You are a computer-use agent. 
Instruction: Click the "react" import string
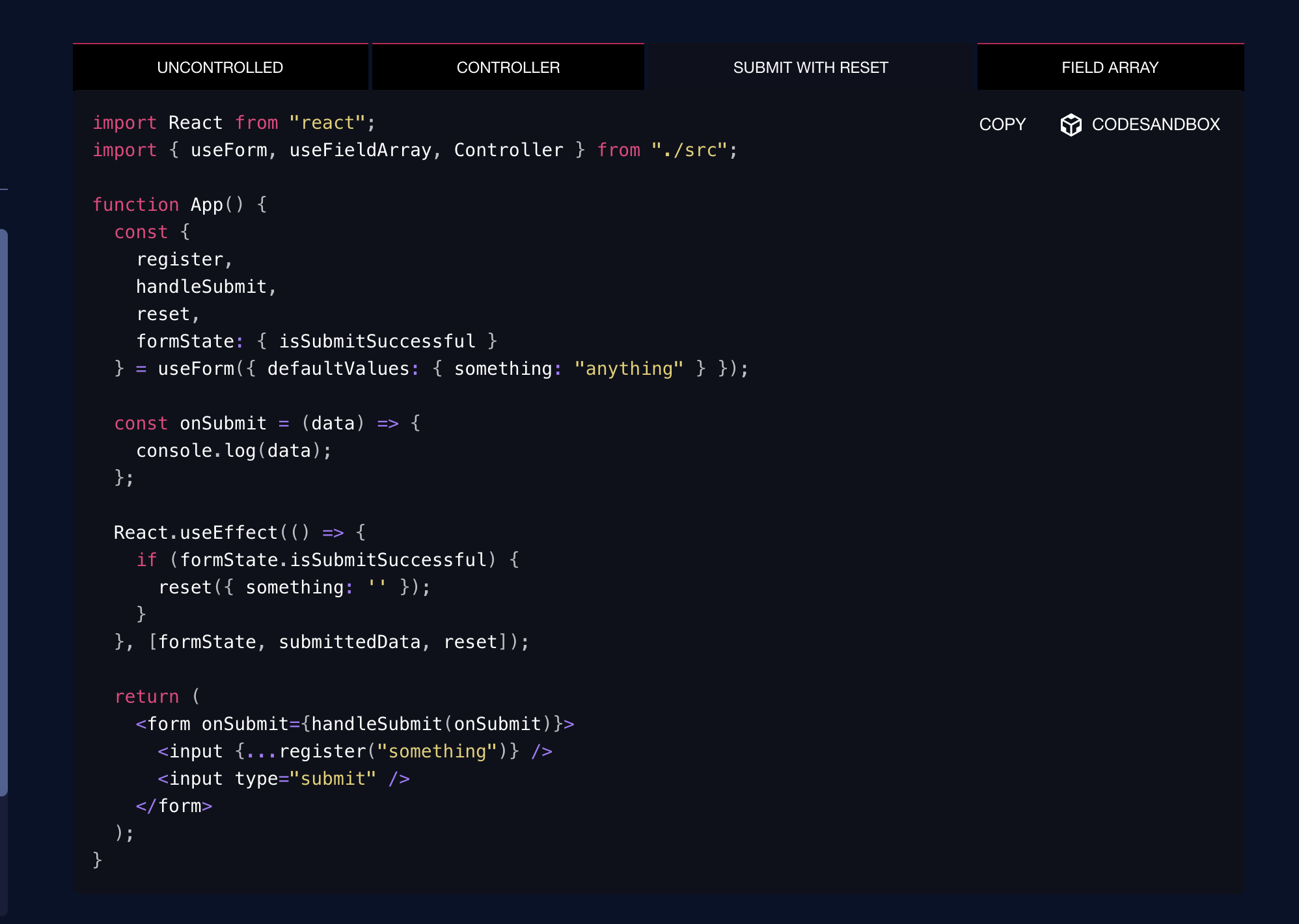327,123
